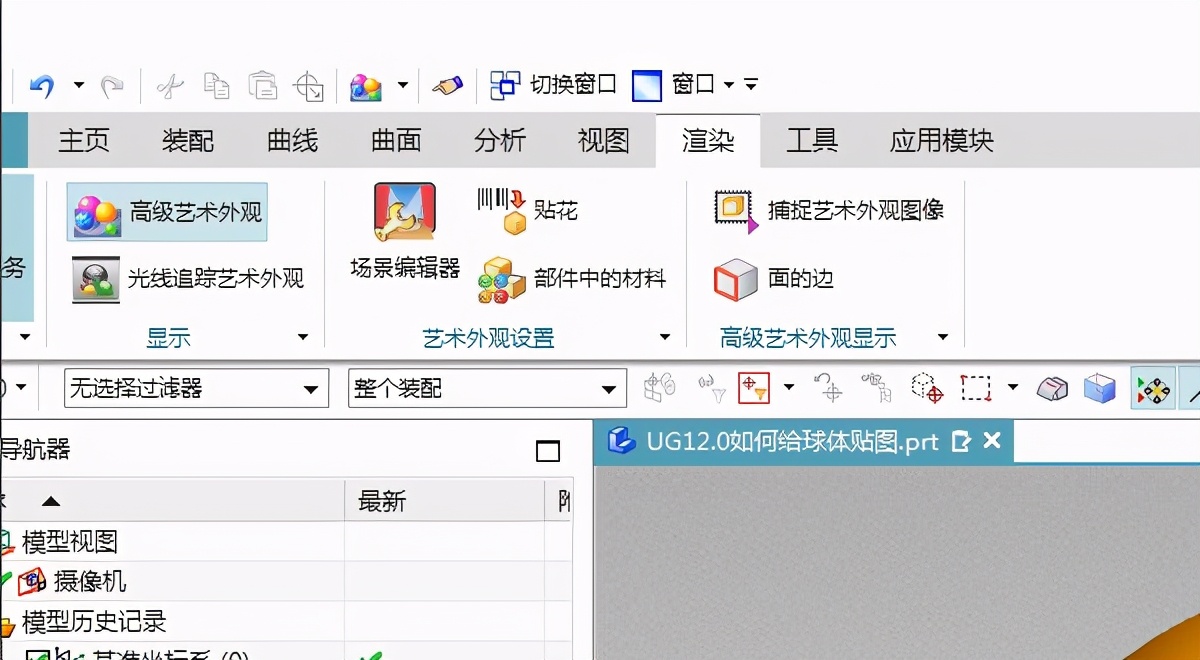This screenshot has height=660, width=1200.
Task: Click the colorful spheres quick access icon
Action: (x=366, y=87)
